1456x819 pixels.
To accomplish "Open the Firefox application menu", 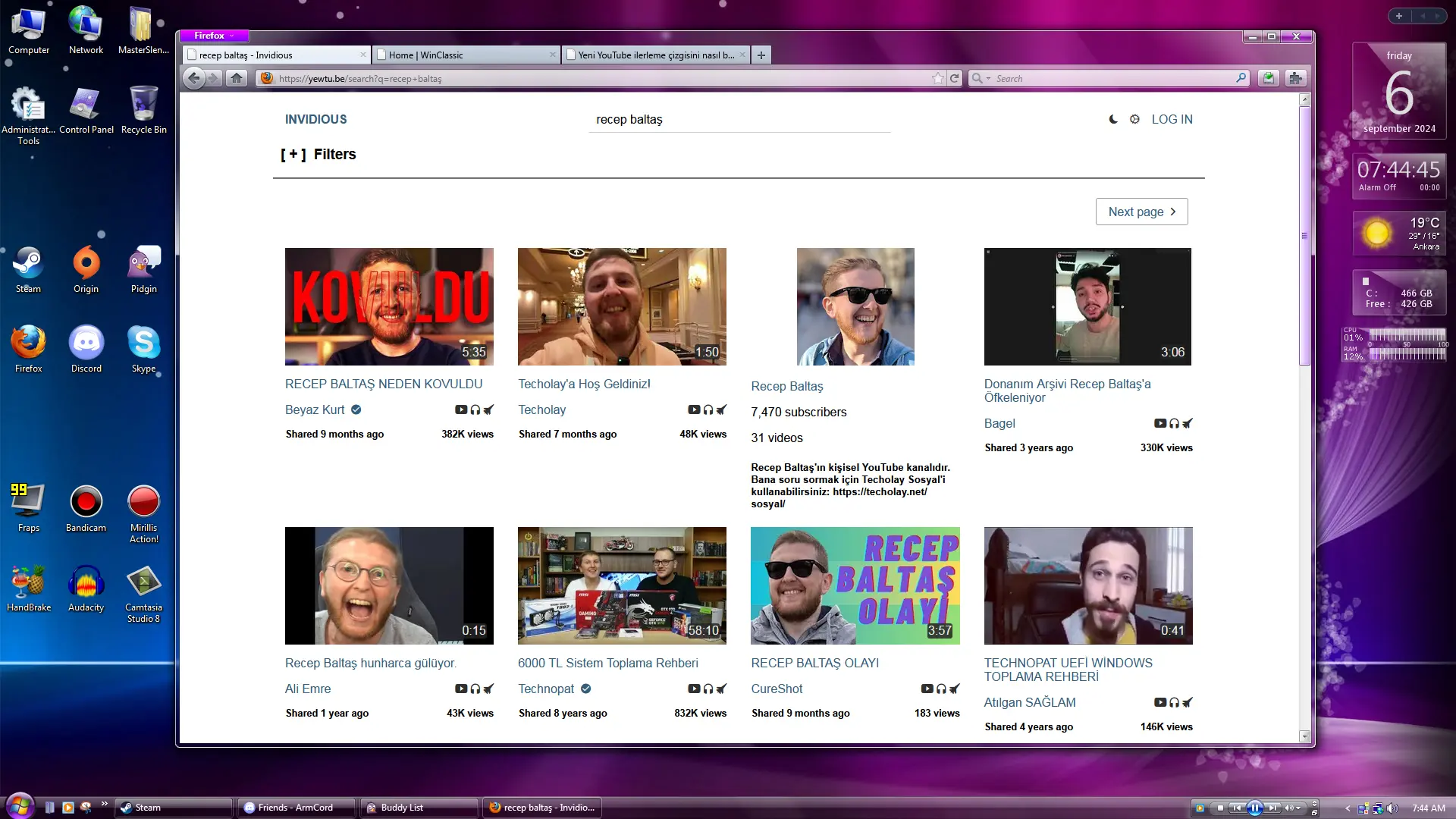I will click(215, 36).
